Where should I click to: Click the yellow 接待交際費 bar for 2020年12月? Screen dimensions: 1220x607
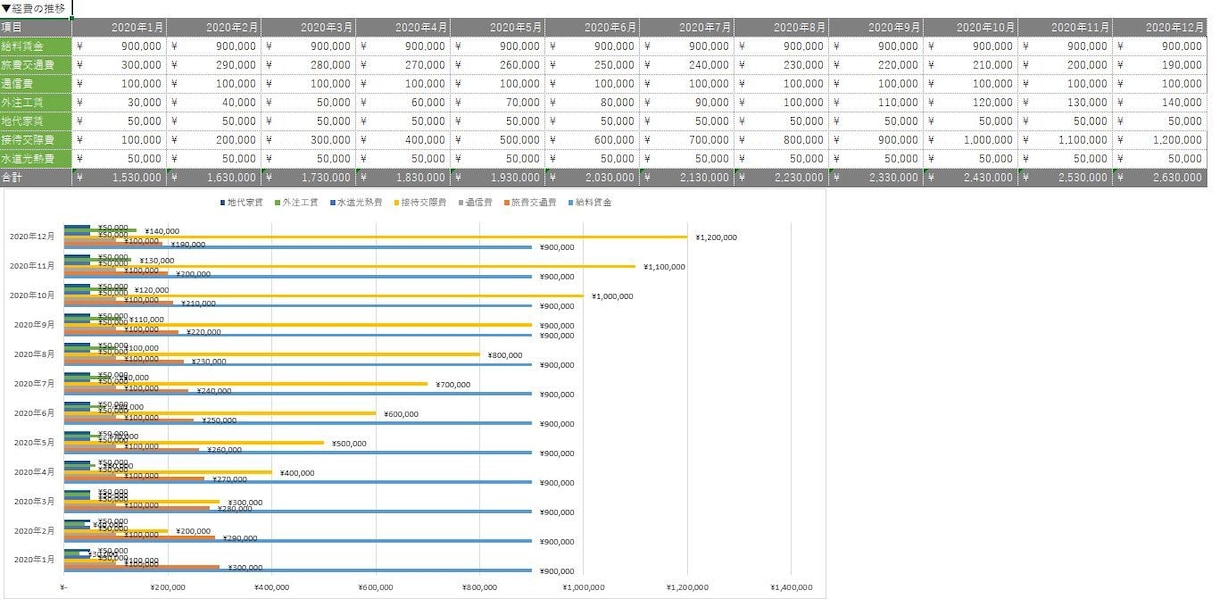(x=376, y=237)
